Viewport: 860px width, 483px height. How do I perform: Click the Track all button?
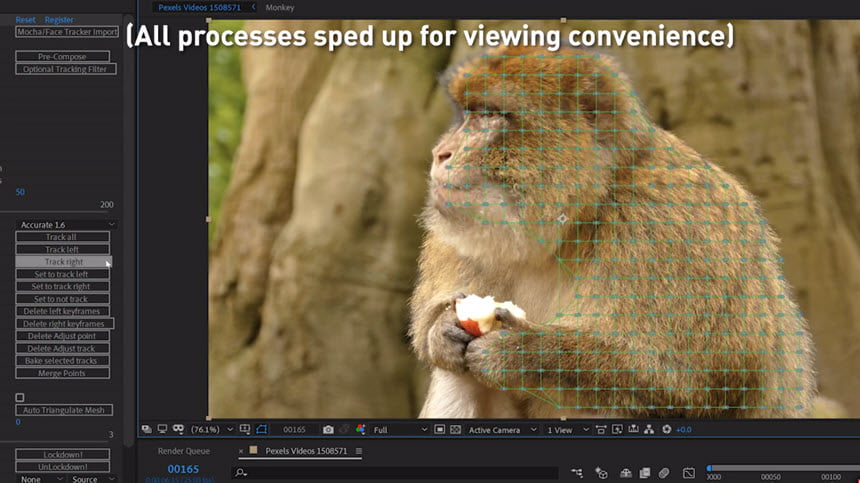tap(63, 237)
